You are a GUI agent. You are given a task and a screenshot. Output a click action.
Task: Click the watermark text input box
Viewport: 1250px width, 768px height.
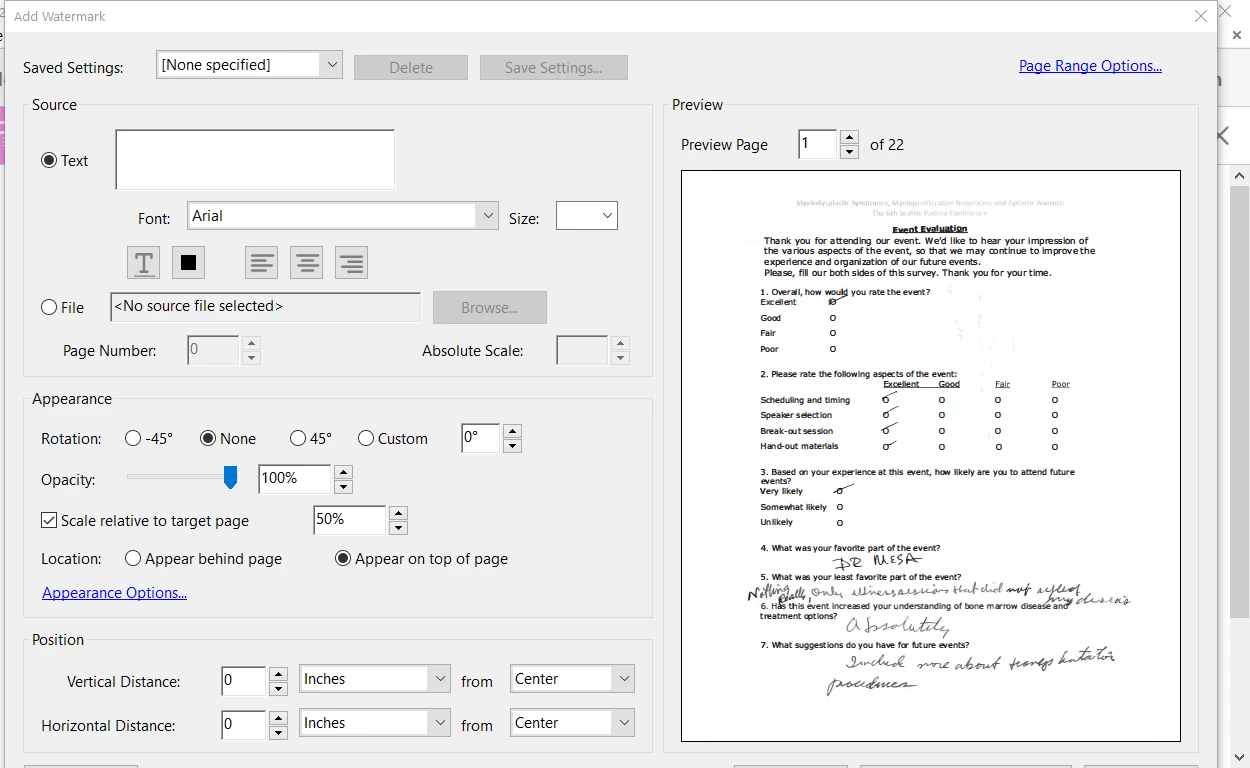pos(255,160)
